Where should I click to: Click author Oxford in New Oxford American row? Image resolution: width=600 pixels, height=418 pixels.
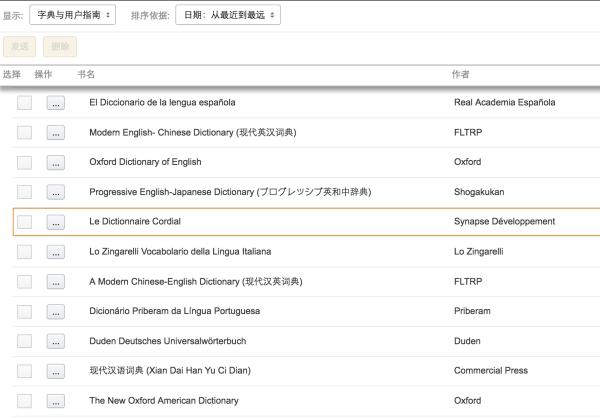(x=468, y=400)
